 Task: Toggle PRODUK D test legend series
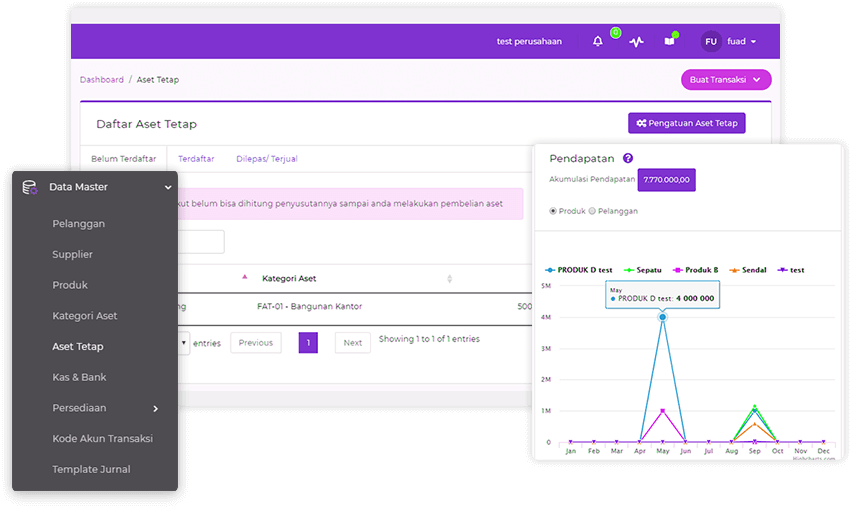point(578,270)
